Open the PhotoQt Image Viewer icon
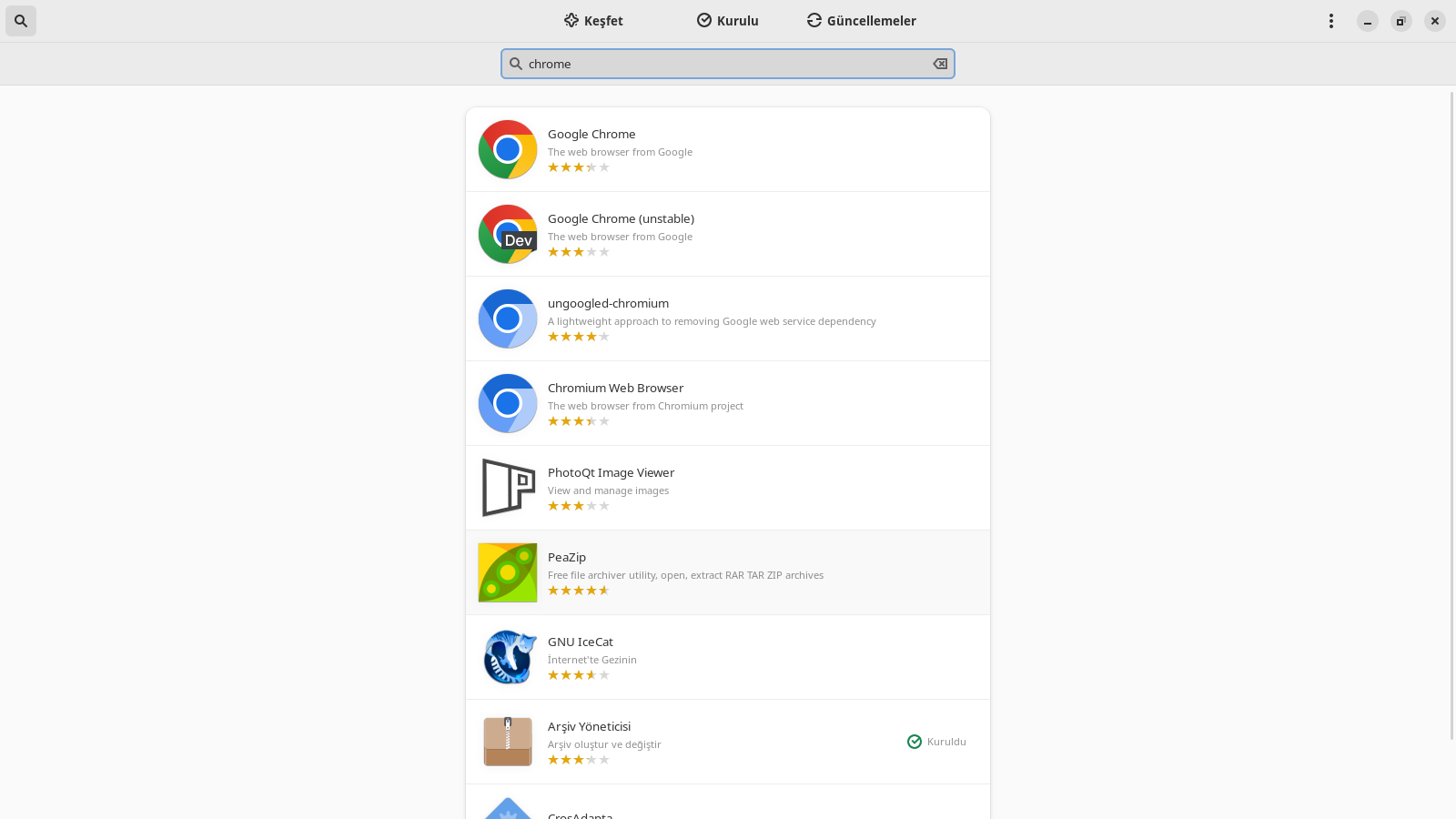Screen dimensions: 1456x819 [x=508, y=488]
